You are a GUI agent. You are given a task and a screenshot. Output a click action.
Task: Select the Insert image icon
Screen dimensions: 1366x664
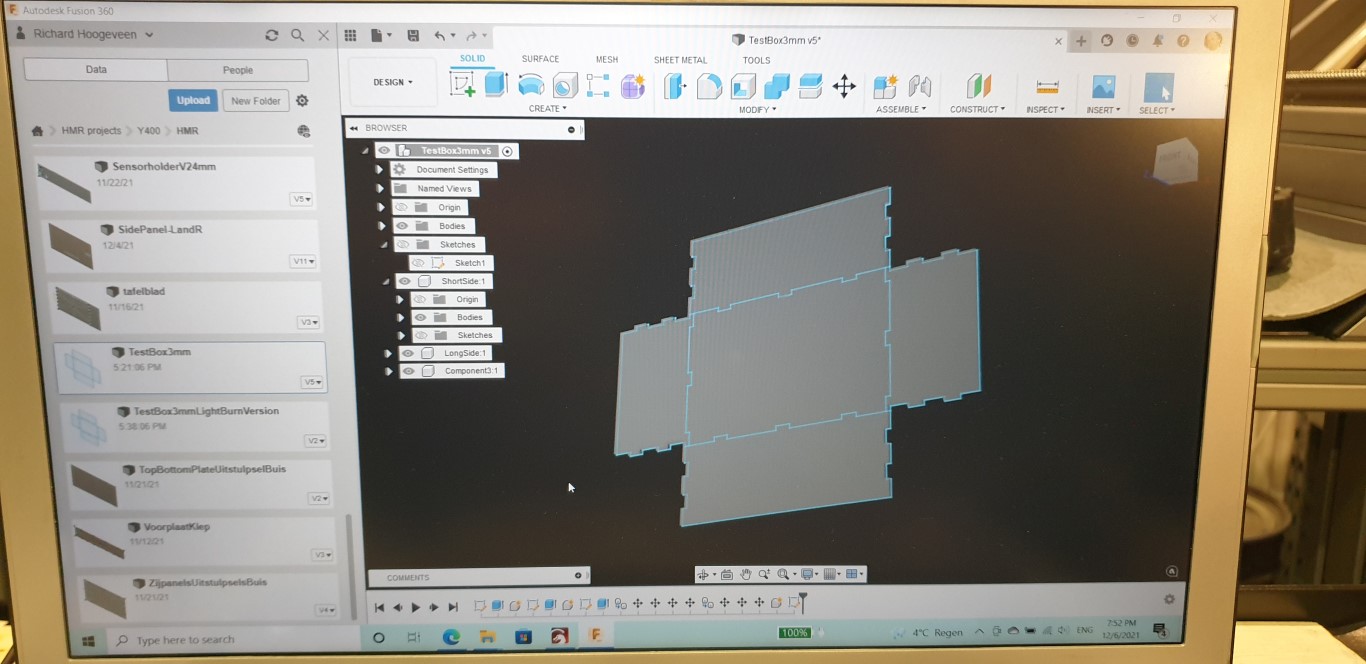[x=1103, y=86]
